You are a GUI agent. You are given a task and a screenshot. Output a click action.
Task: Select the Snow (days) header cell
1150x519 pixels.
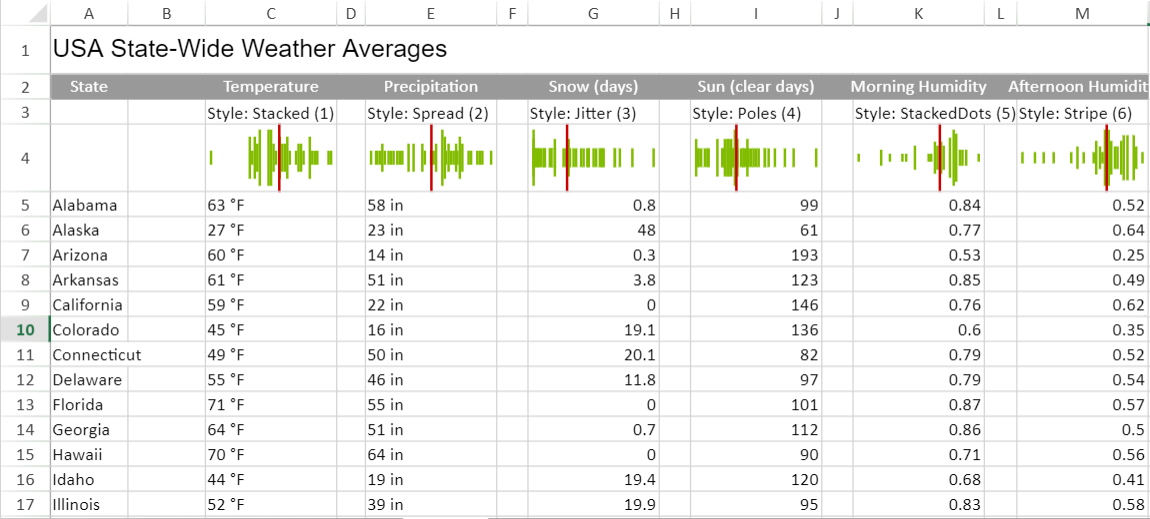[593, 87]
